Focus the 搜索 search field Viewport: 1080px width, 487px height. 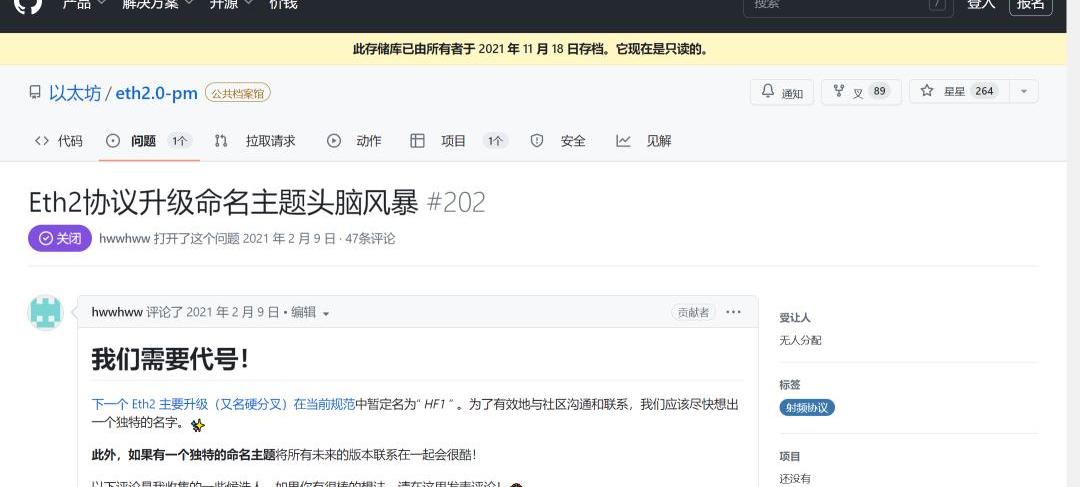coord(848,6)
